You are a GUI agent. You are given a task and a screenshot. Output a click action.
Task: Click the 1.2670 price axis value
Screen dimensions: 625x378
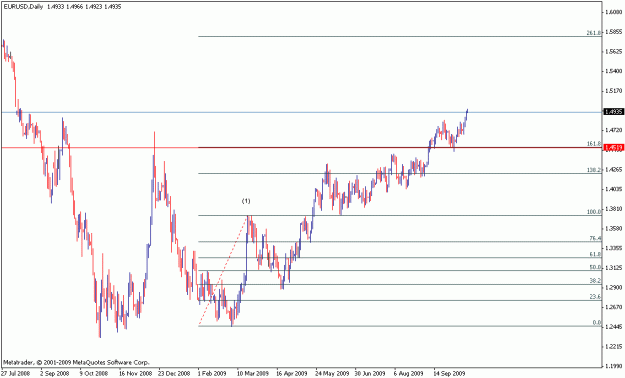pyautogui.click(x=614, y=307)
